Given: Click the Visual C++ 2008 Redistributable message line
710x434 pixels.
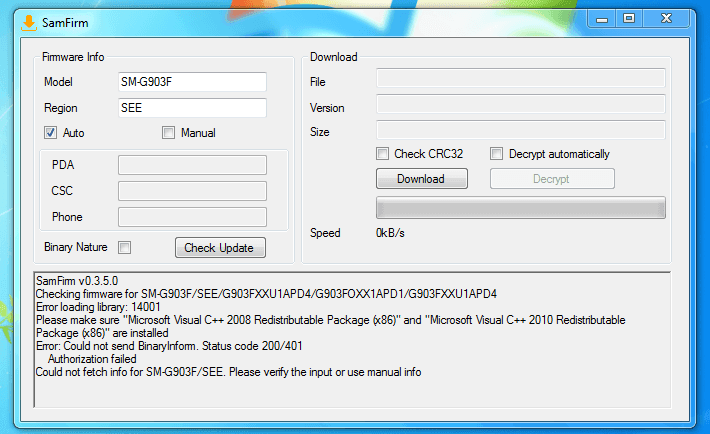Looking at the screenshot, I should [x=331, y=327].
